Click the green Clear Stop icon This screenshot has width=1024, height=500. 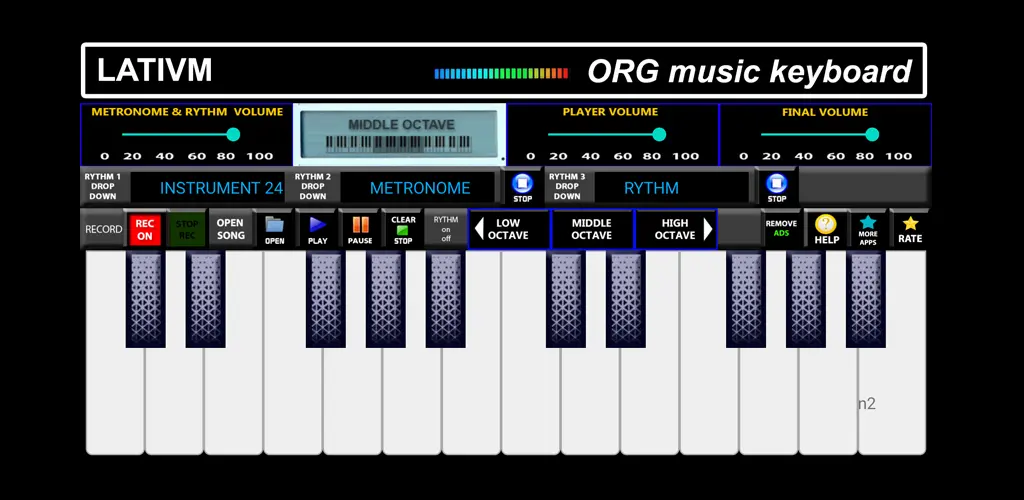[x=403, y=229]
